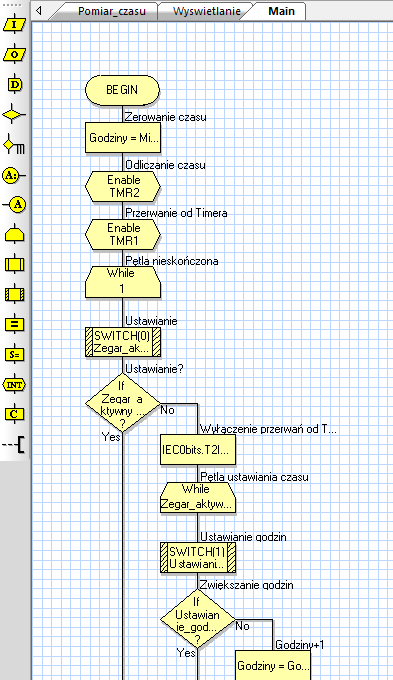This screenshot has width=393, height=680.
Task: Select the Decision diamond tool
Action: (x=14, y=115)
